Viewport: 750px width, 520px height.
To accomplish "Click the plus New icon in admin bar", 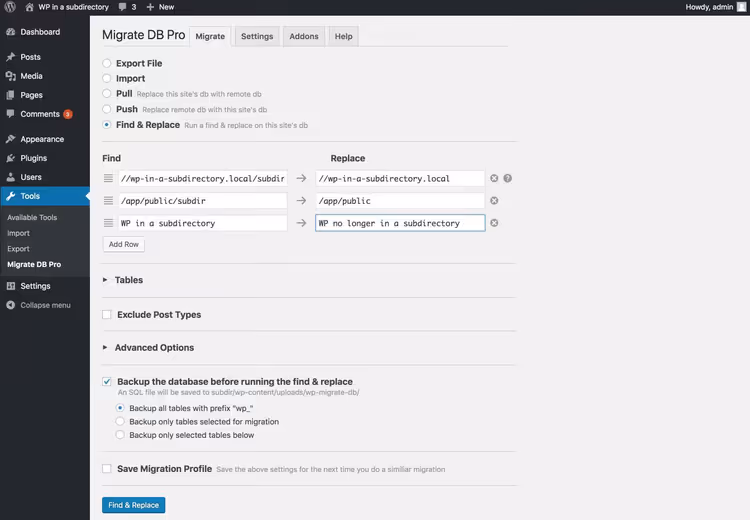I will pos(150,7).
